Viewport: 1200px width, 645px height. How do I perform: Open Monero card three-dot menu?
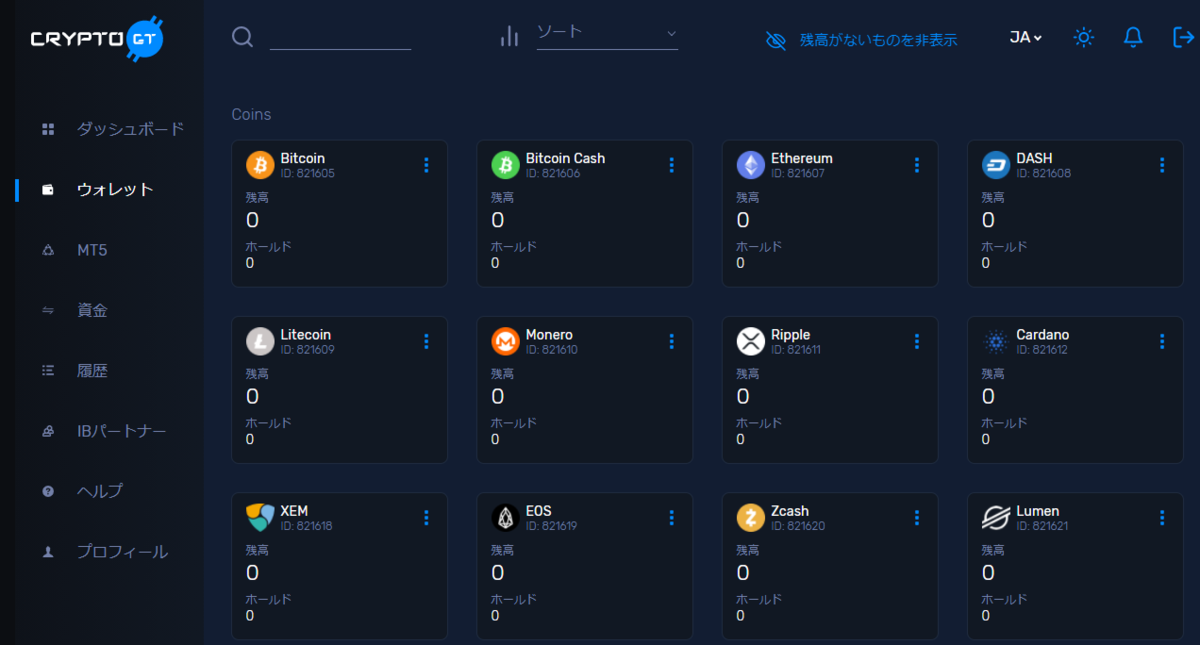click(671, 341)
